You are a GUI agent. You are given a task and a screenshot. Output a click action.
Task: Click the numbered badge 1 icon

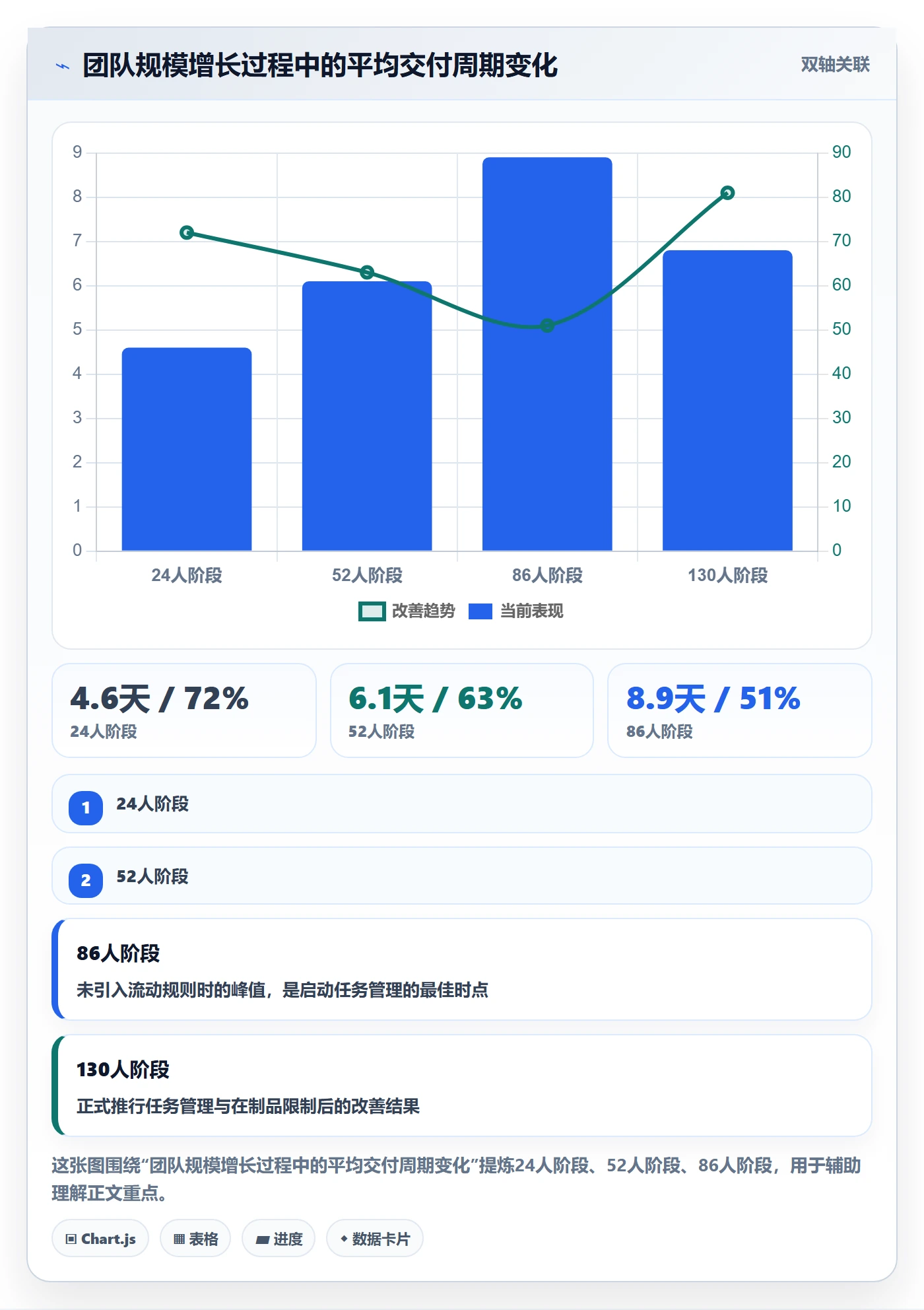[86, 808]
